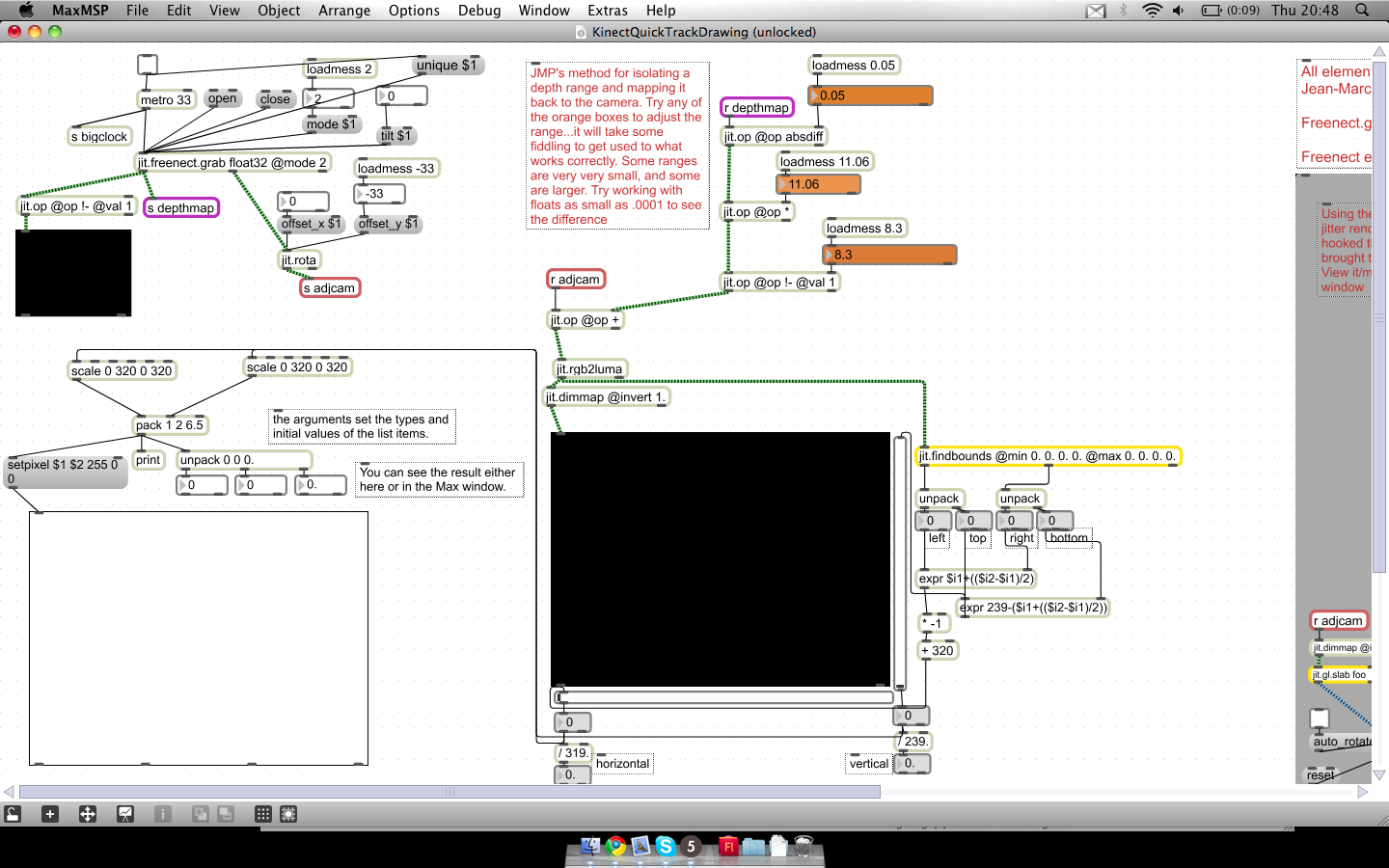This screenshot has width=1389, height=868.
Task: Click the New Object plus icon
Action: coord(50,814)
